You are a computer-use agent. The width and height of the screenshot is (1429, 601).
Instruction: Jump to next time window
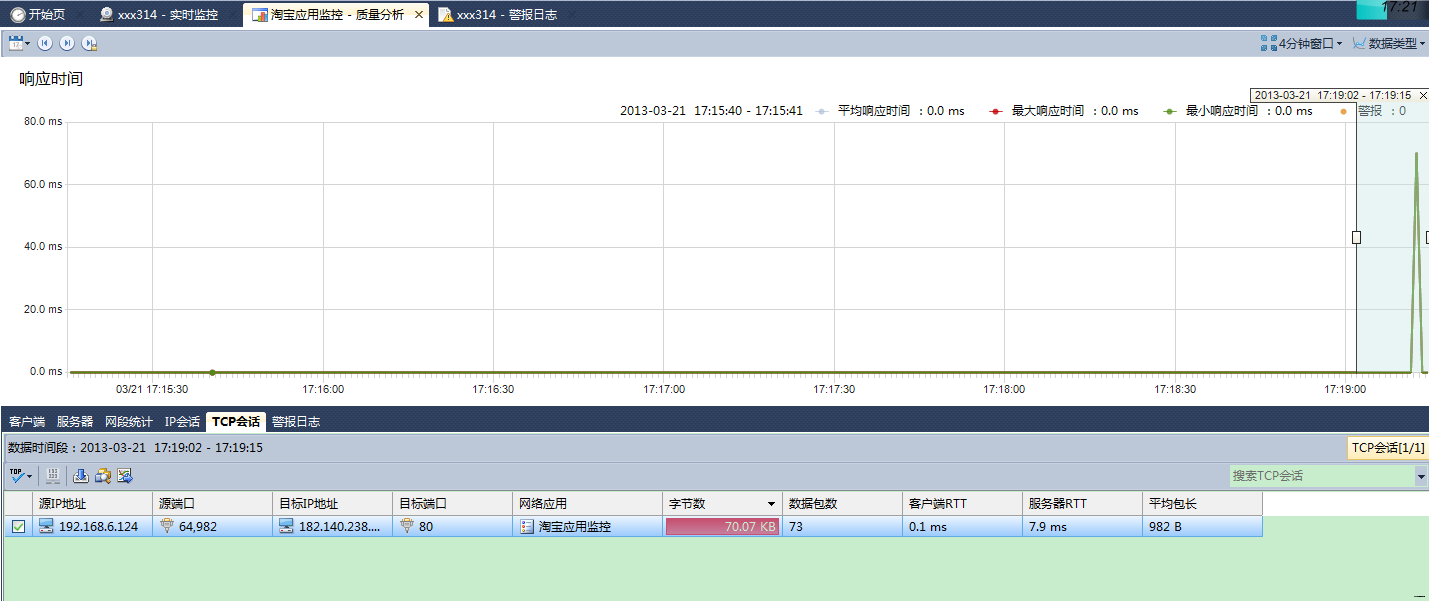[x=67, y=43]
